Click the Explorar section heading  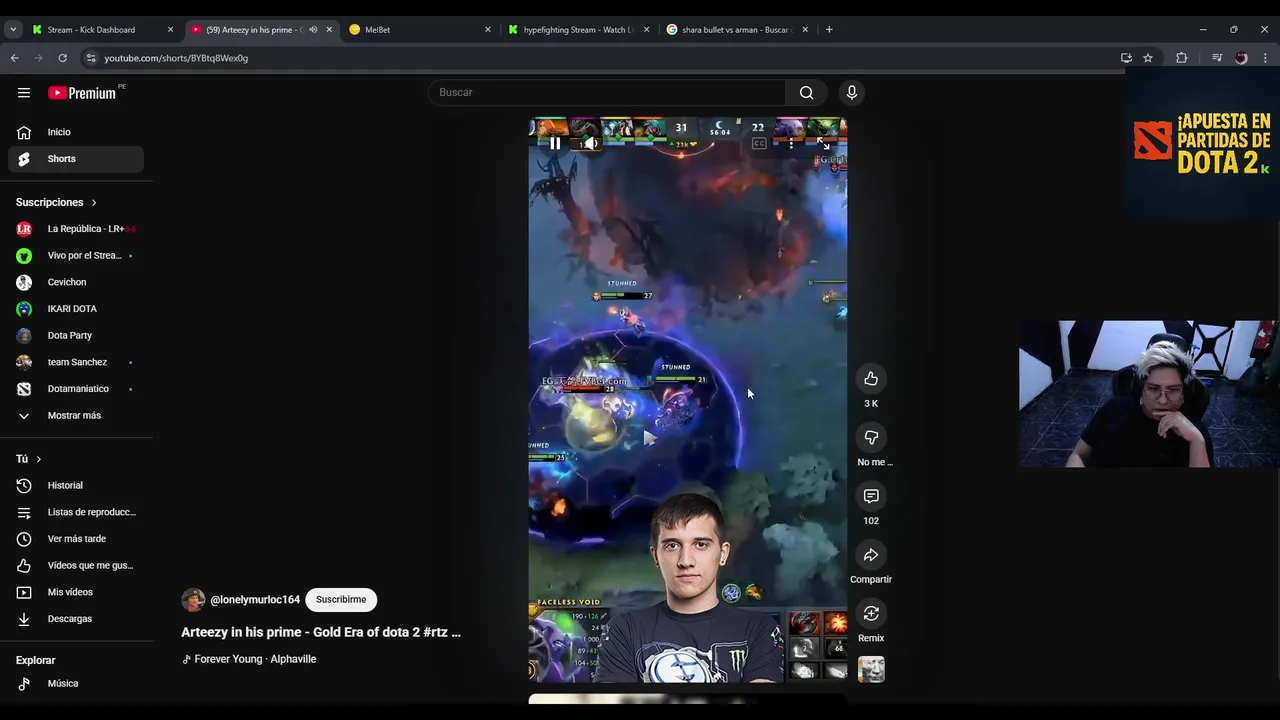[x=35, y=660]
